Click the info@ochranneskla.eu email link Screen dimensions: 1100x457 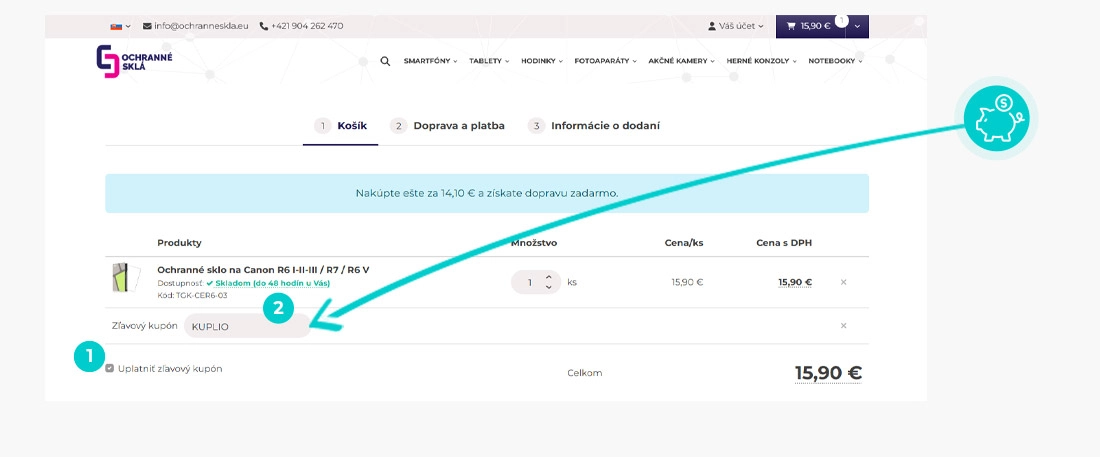pyautogui.click(x=196, y=26)
